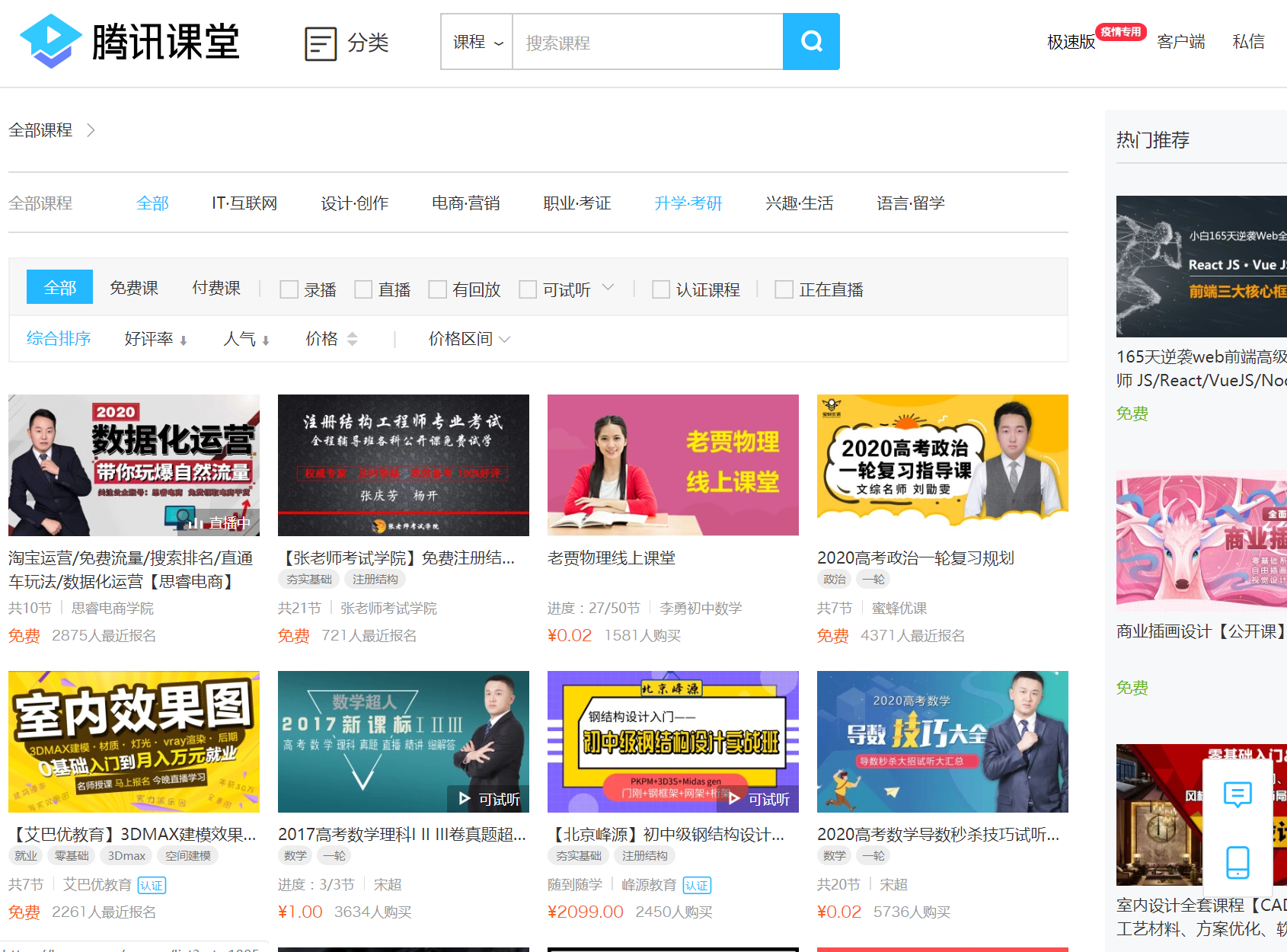Click the 疫情专用 red badge
The image size is (1287, 952).
[1121, 32]
